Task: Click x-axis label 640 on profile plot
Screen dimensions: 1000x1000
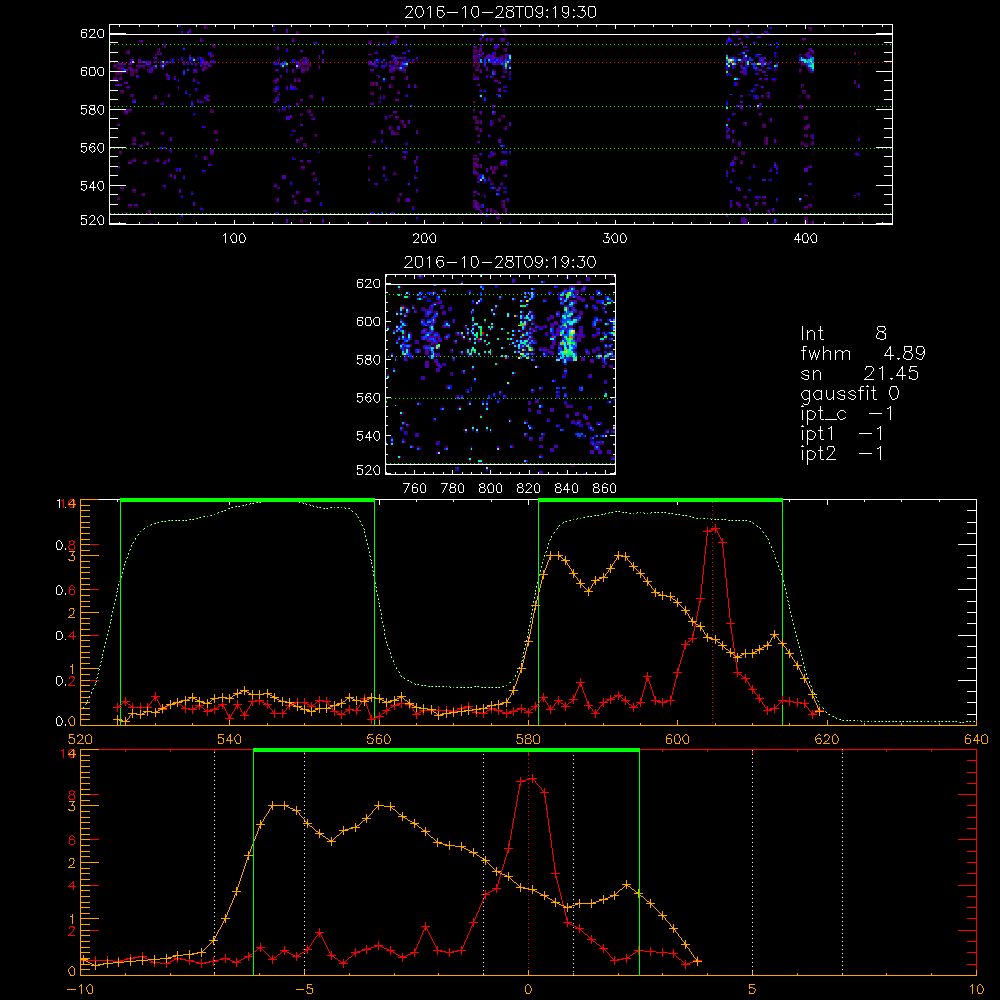Action: coord(976,739)
